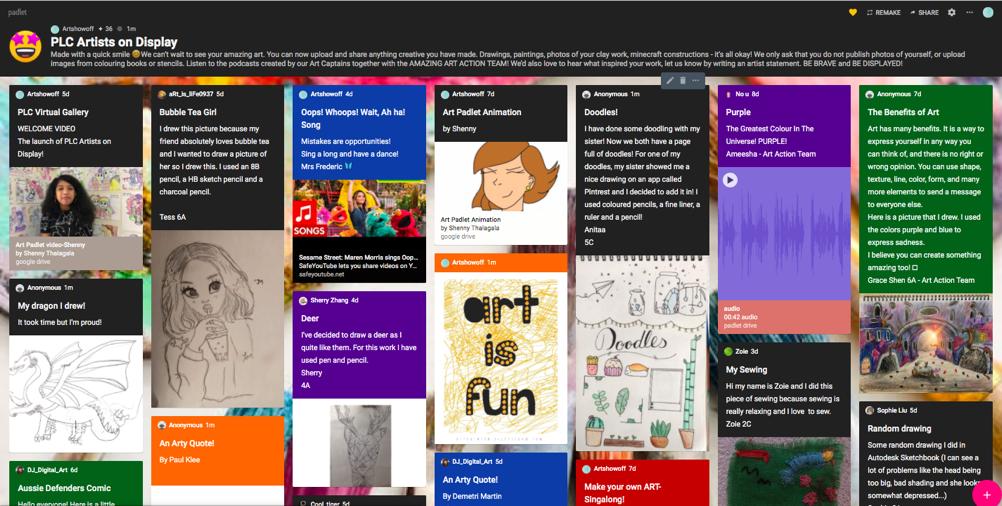Click the SHARE button

click(x=924, y=12)
